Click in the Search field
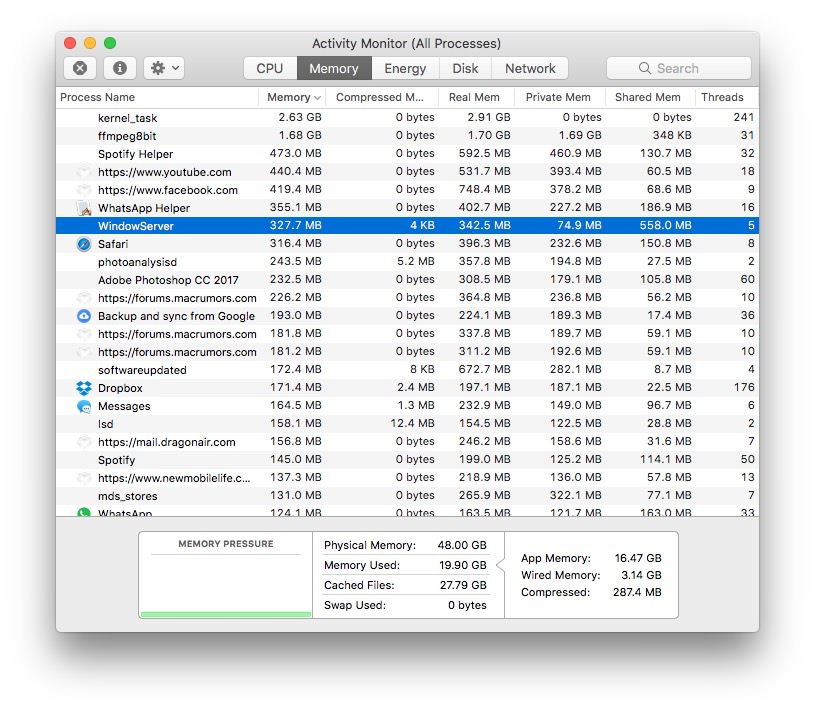The height and width of the screenshot is (712, 815). [678, 68]
